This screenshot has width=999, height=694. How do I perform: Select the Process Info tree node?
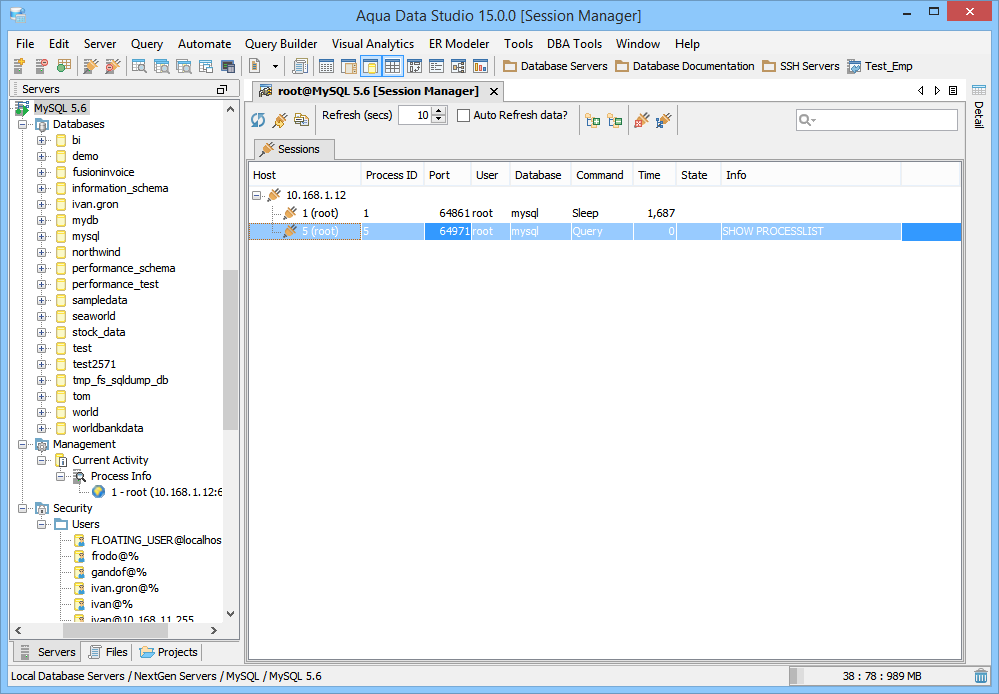(120, 476)
